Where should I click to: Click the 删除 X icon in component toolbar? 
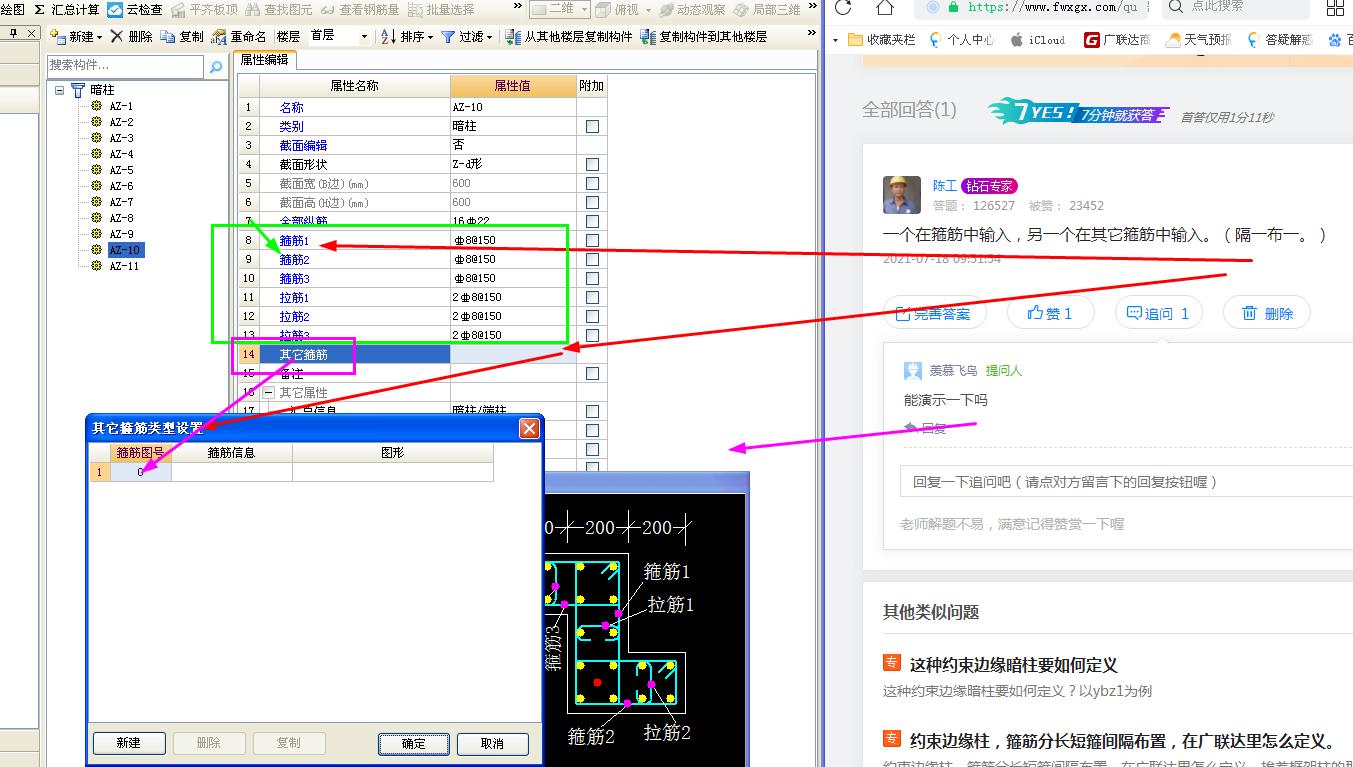coord(117,36)
